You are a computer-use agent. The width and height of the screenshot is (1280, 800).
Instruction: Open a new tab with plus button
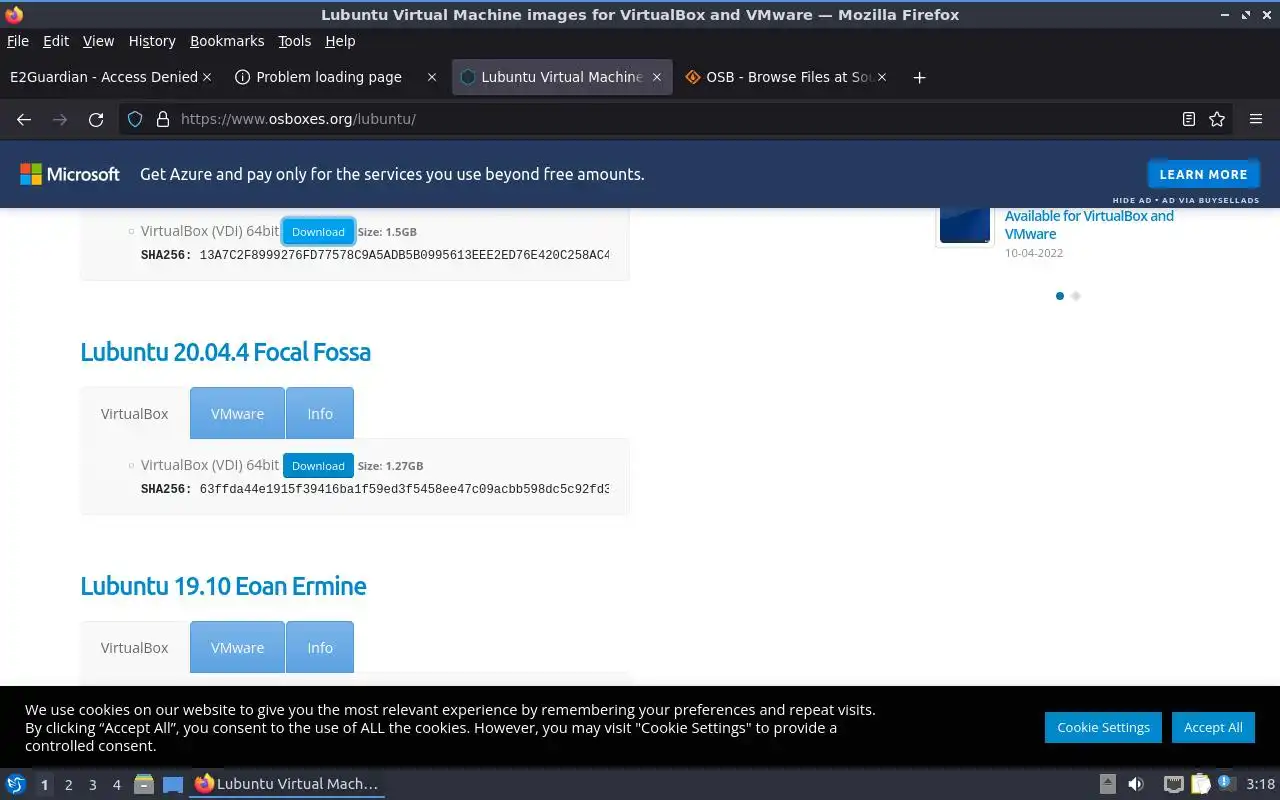point(919,77)
